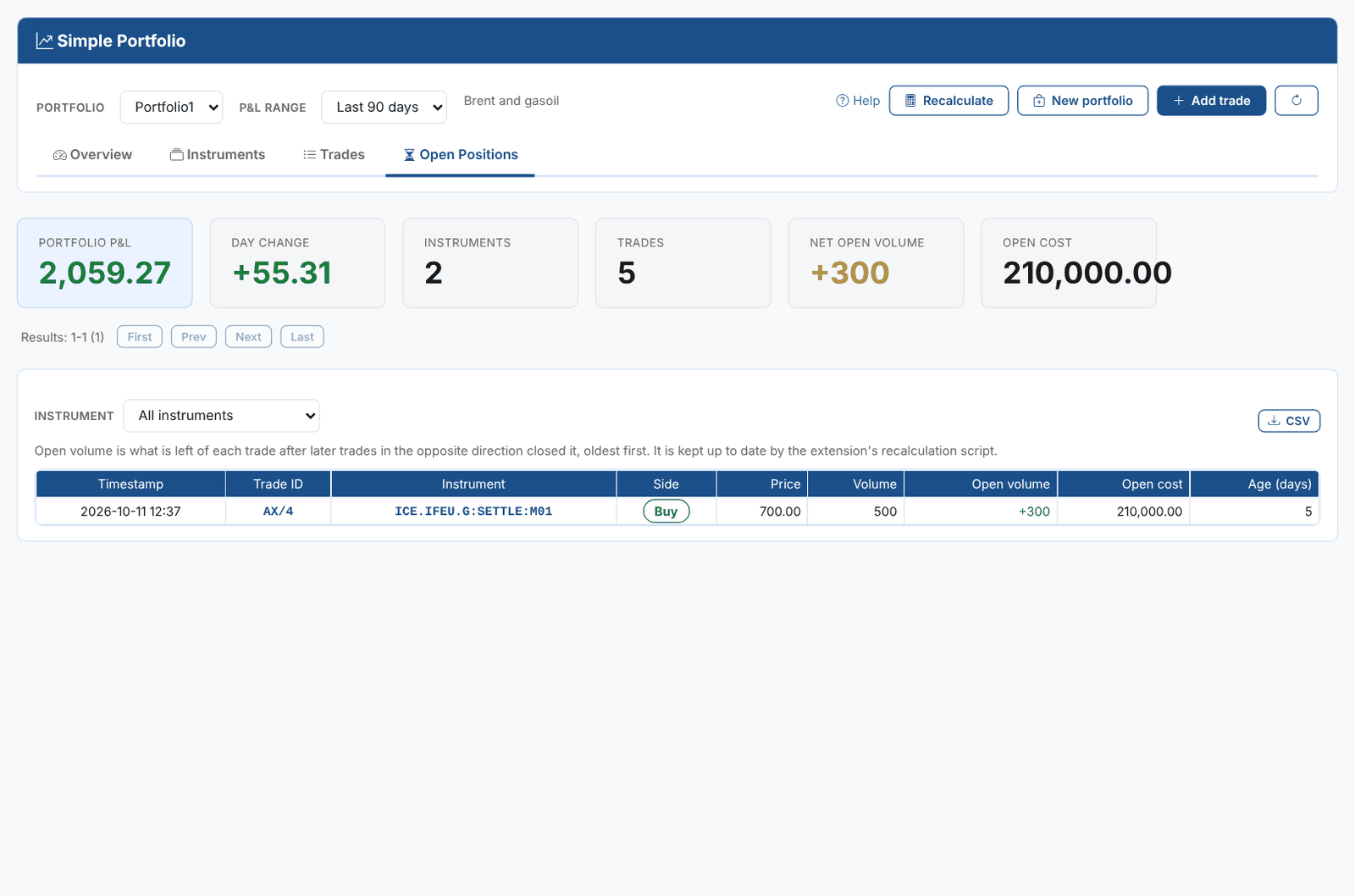The height and width of the screenshot is (896, 1355).
Task: Select the Open Positions tab
Action: pos(460,155)
